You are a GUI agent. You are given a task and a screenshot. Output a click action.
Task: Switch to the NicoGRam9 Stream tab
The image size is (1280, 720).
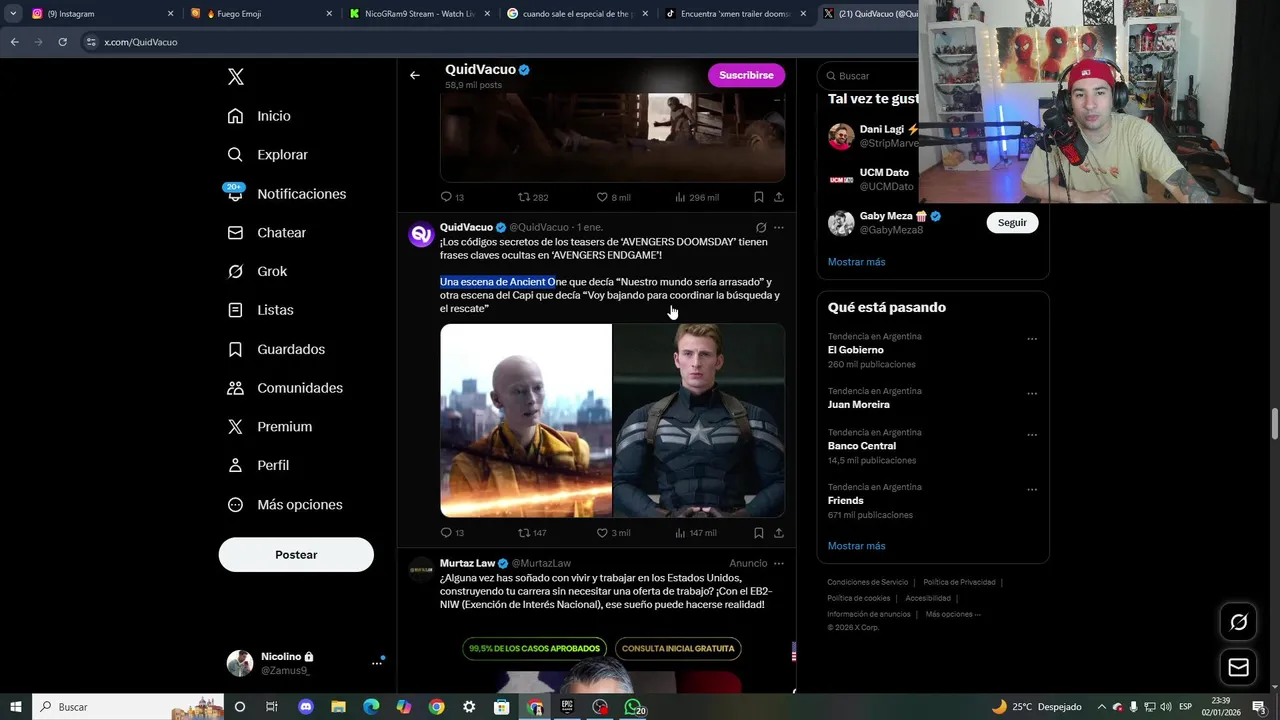click(x=419, y=14)
